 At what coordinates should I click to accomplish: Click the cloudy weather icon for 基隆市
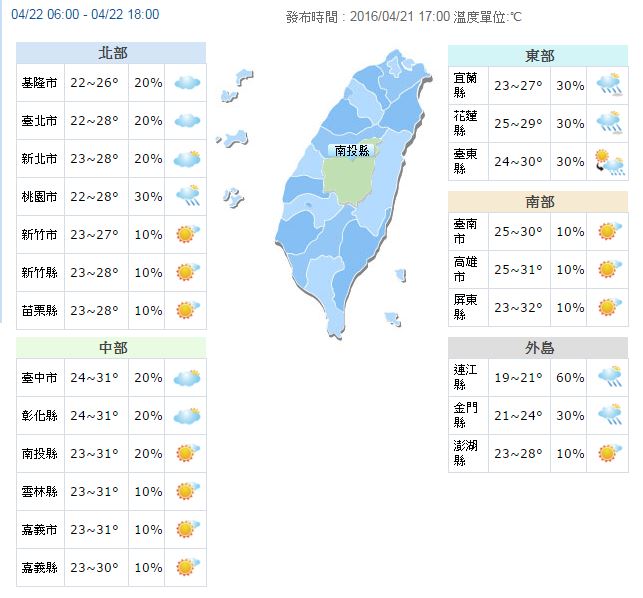[187, 83]
